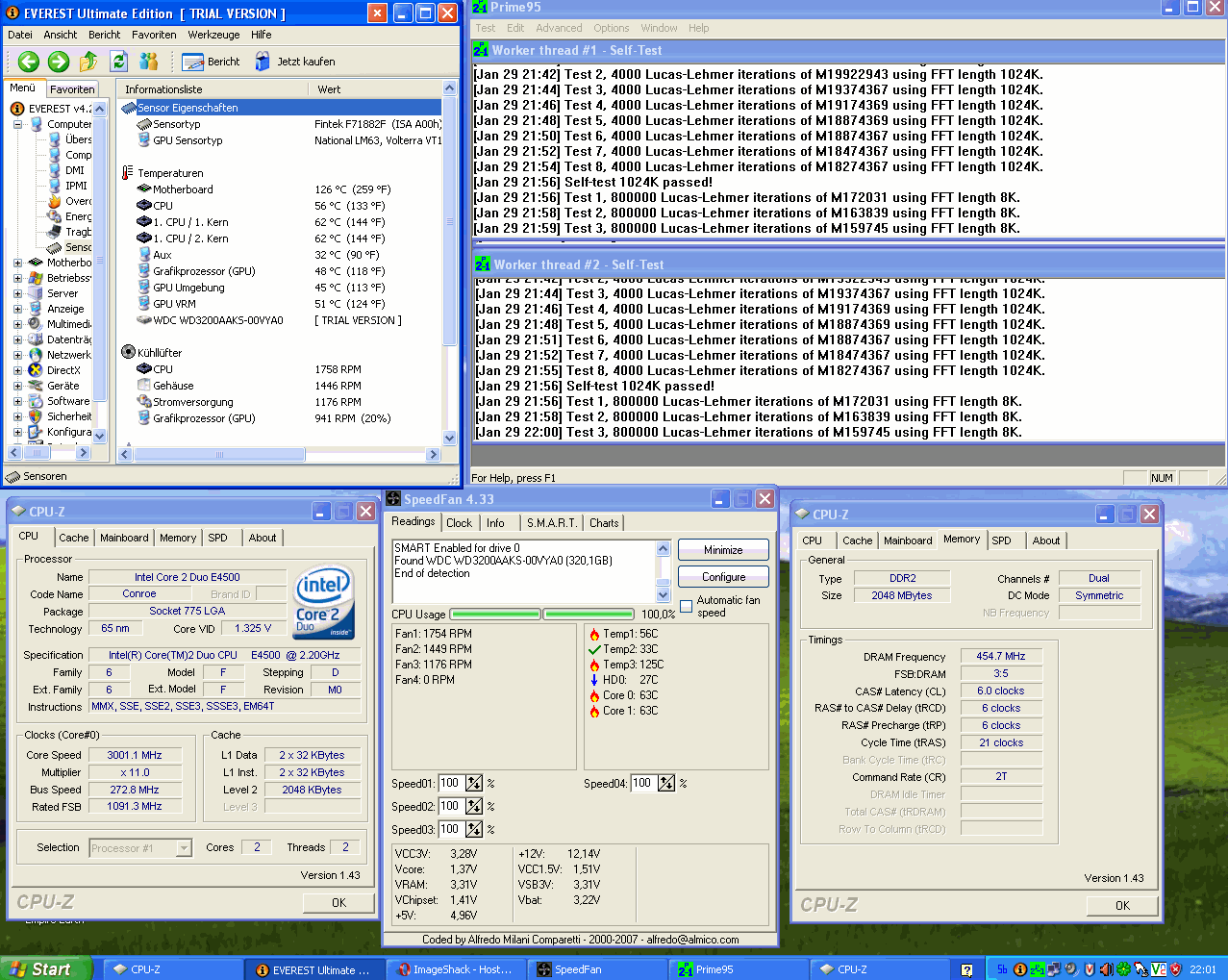Open the Start menu

[46, 968]
